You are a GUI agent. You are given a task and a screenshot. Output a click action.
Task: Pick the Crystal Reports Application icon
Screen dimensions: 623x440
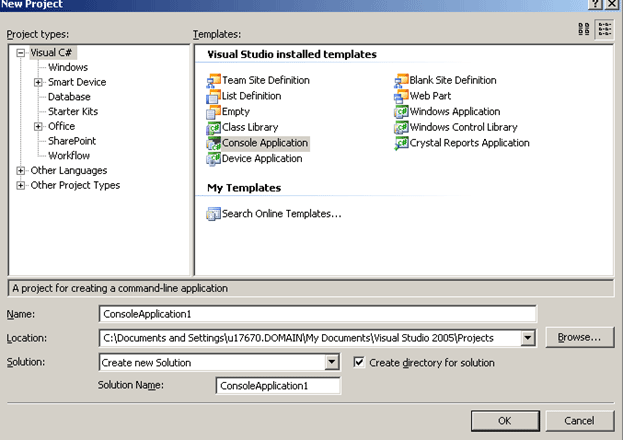pyautogui.click(x=402, y=143)
